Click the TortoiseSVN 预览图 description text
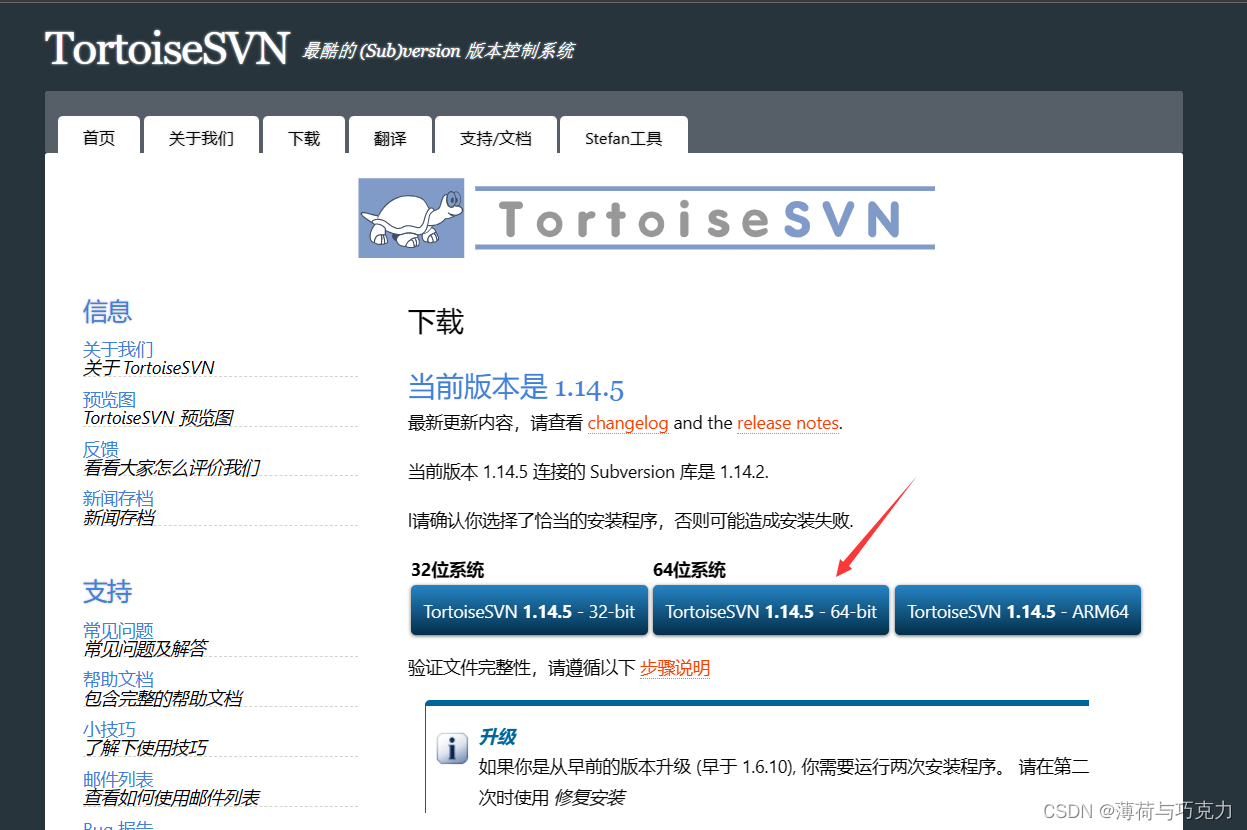Image resolution: width=1247 pixels, height=830 pixels. [158, 418]
